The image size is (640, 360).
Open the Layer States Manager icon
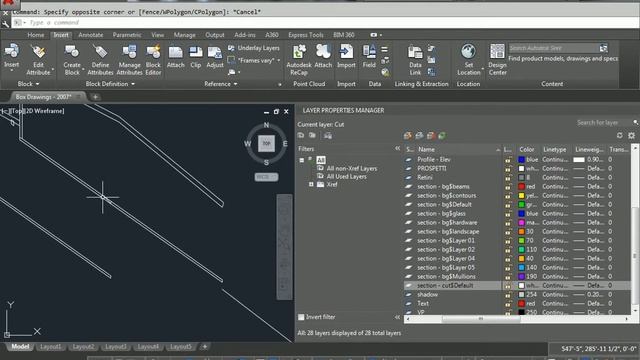click(328, 136)
